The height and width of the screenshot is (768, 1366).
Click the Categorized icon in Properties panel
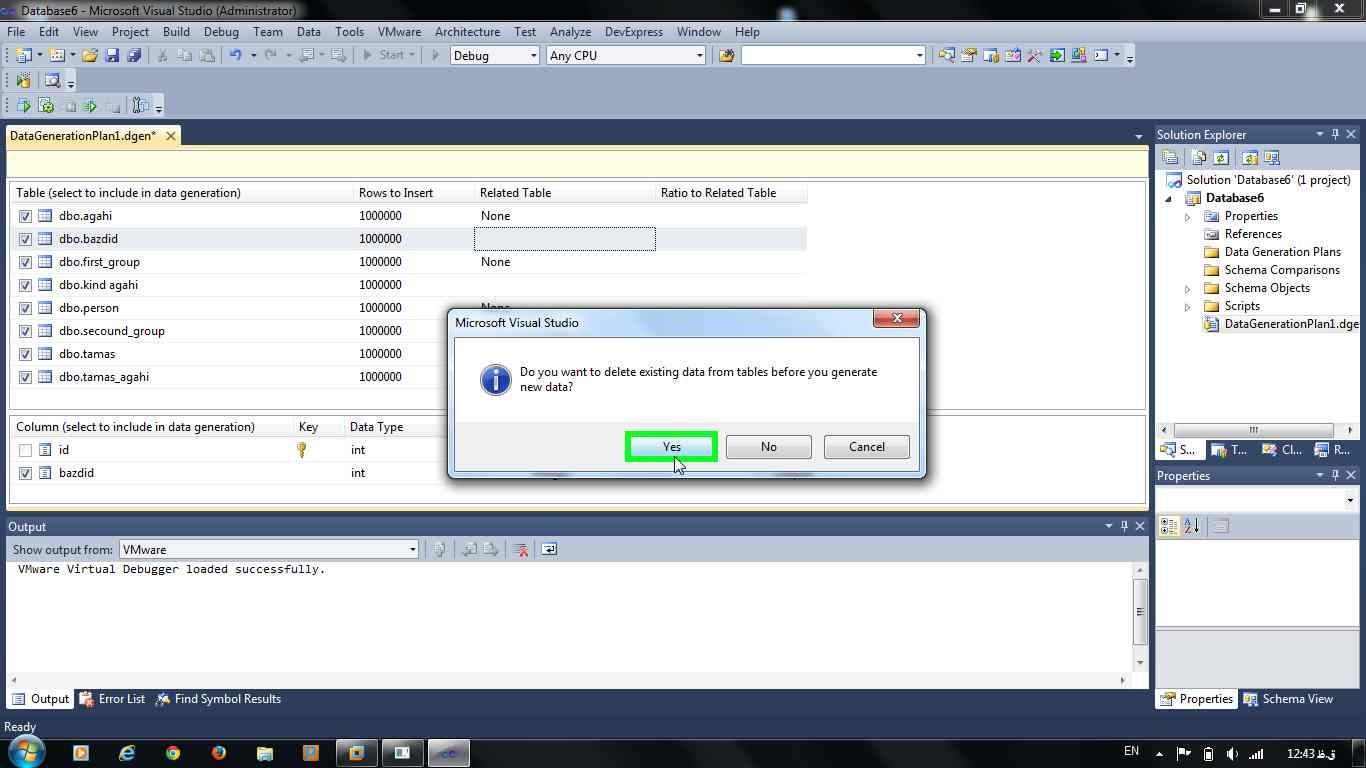point(1168,526)
